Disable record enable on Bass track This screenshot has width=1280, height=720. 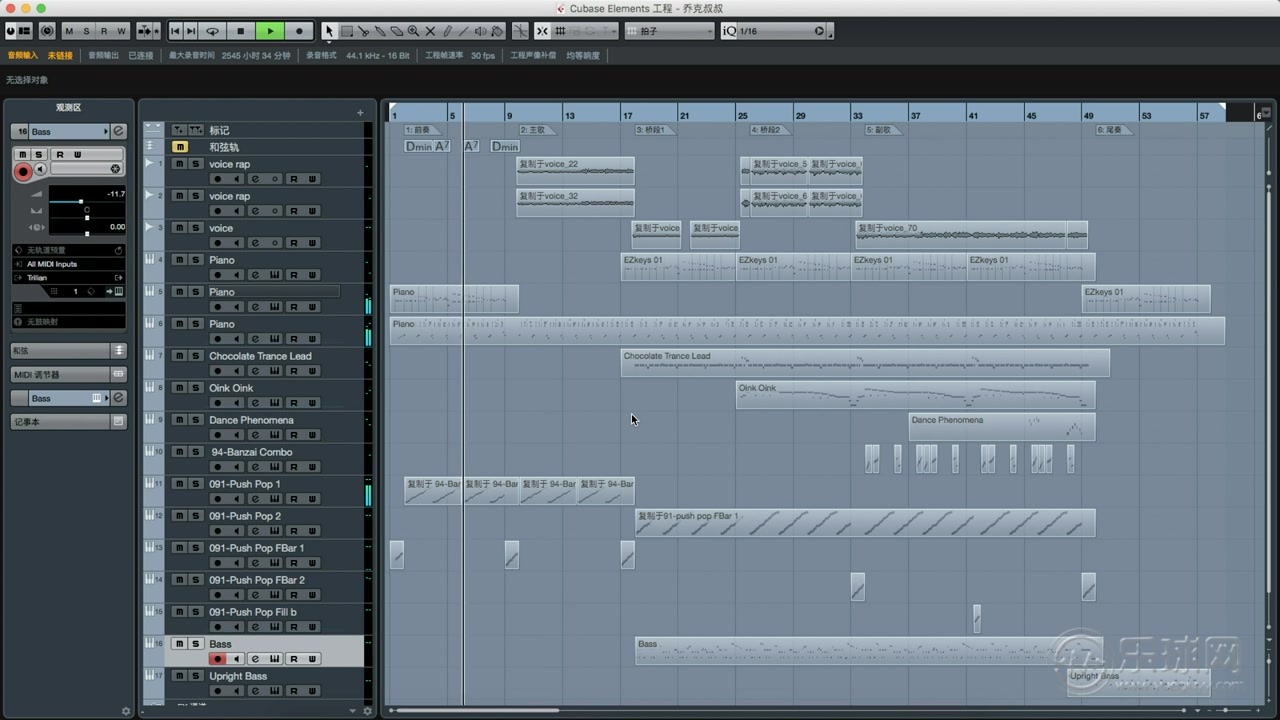click(x=216, y=659)
